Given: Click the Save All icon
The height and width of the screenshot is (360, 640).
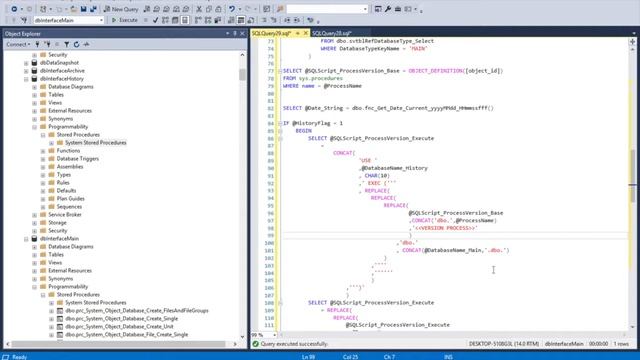Looking at the screenshot, I should pyautogui.click(x=93, y=9).
